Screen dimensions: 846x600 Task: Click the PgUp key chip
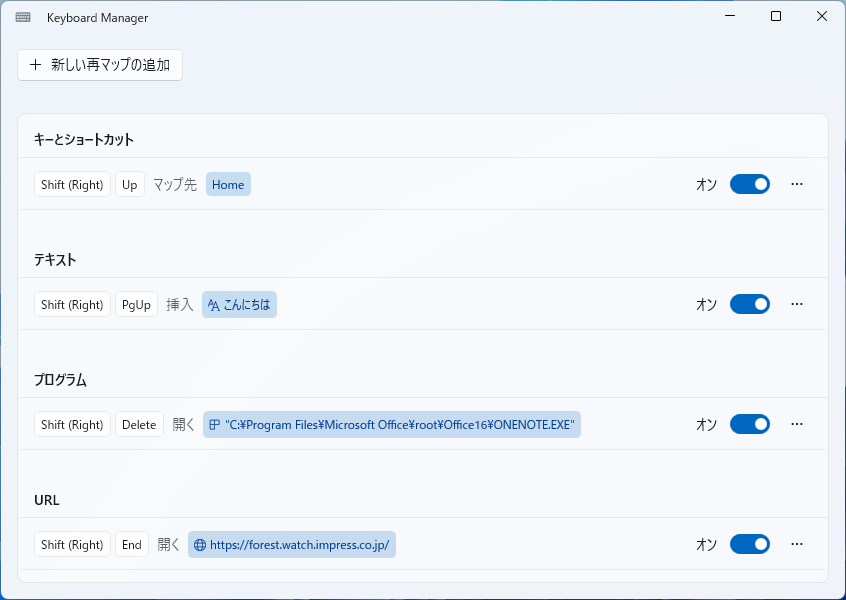pyautogui.click(x=136, y=305)
